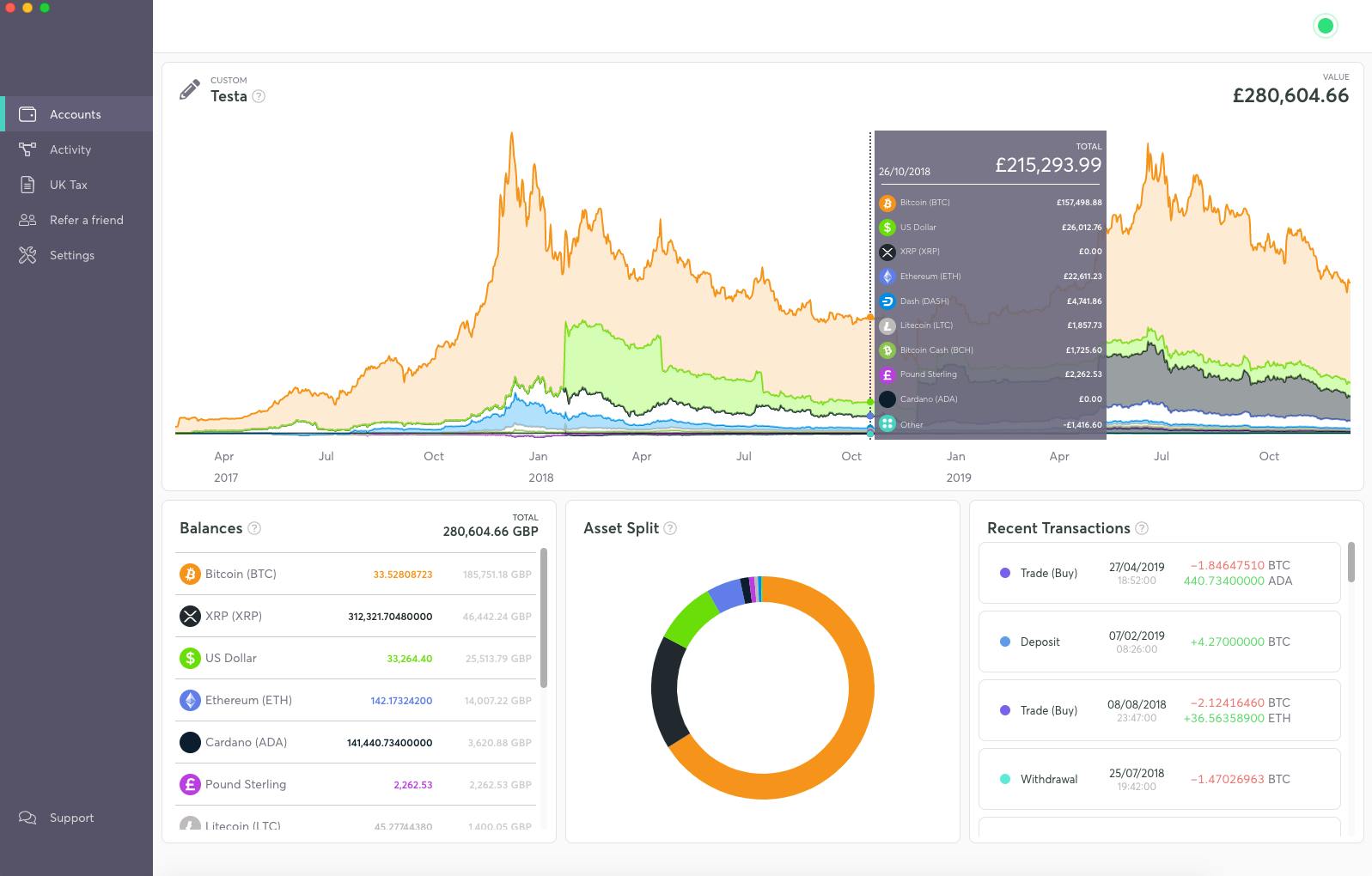Click the Ethereum icon in chart tooltip
1372x876 pixels.
pos(887,277)
